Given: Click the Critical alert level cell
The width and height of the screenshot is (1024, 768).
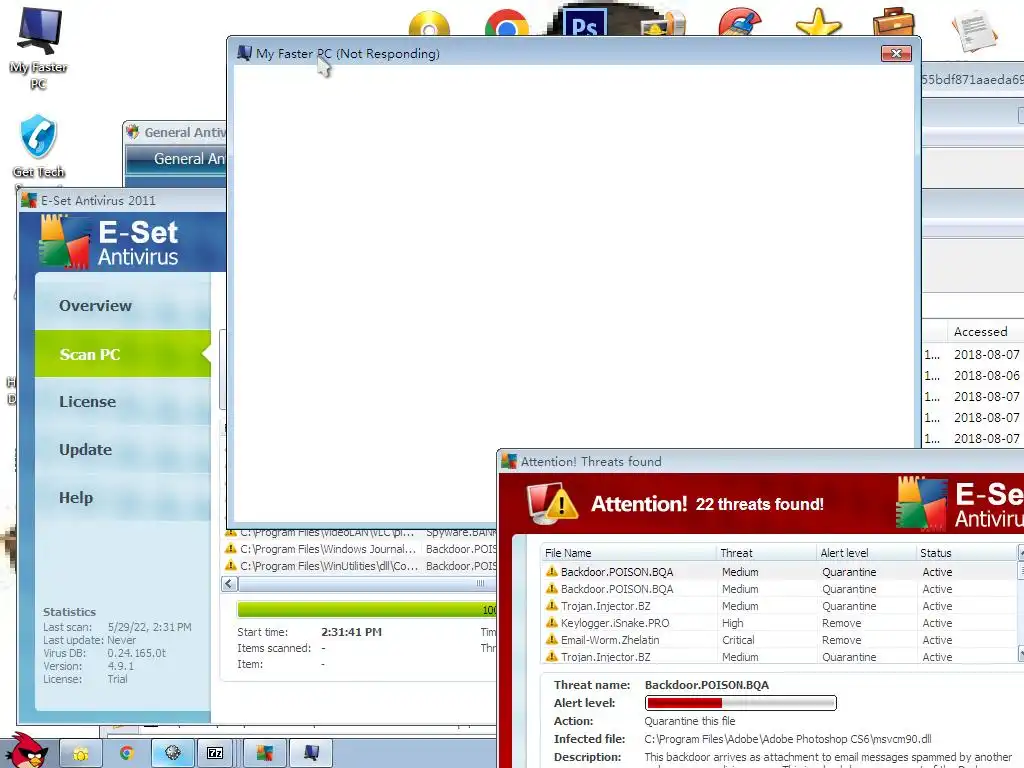Looking at the screenshot, I should point(738,640).
